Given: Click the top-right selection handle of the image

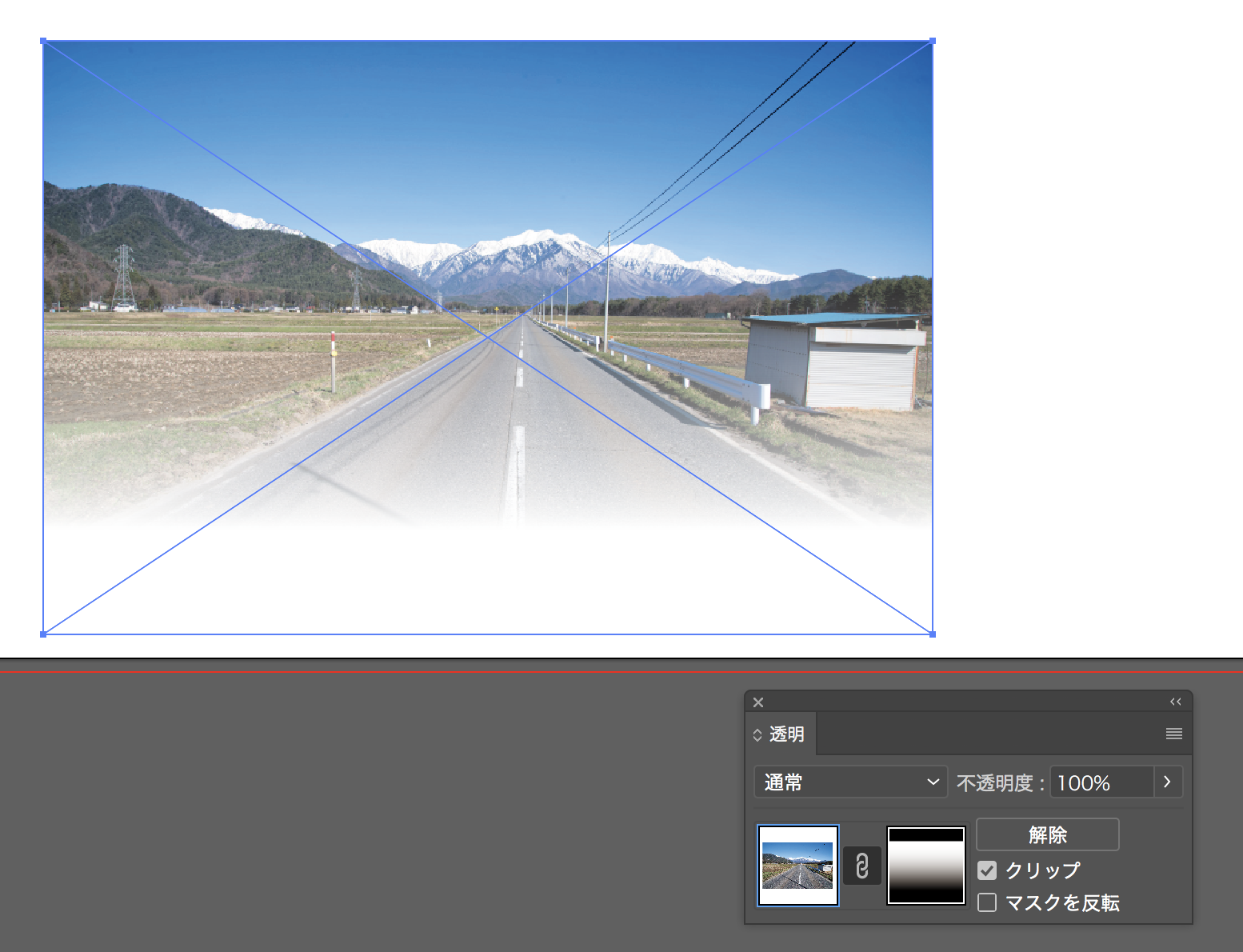Looking at the screenshot, I should (x=932, y=41).
